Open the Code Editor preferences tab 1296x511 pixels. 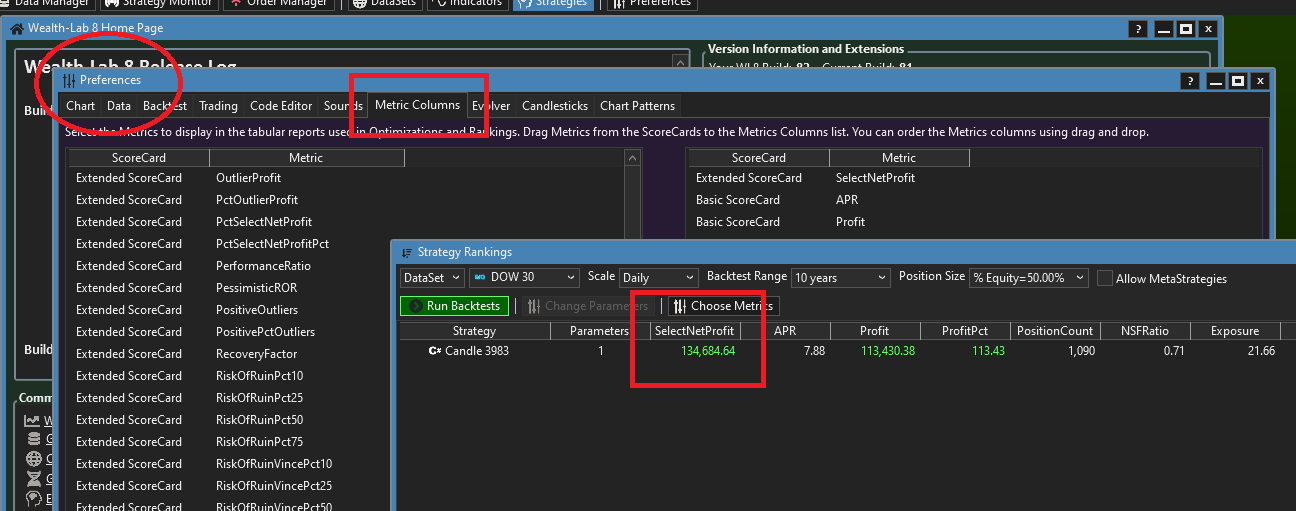281,106
